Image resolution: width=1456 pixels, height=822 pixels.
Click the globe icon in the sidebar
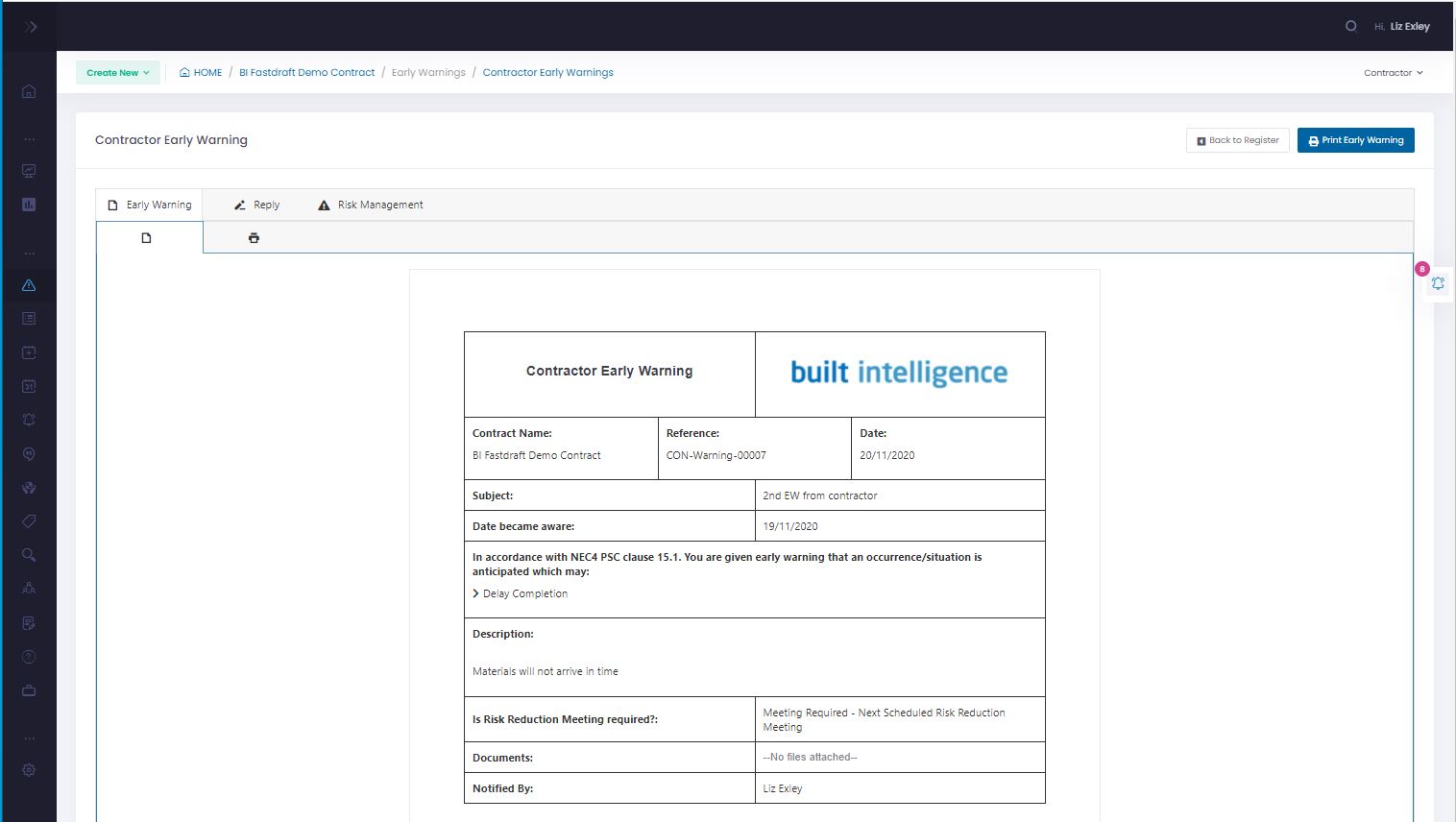[28, 487]
